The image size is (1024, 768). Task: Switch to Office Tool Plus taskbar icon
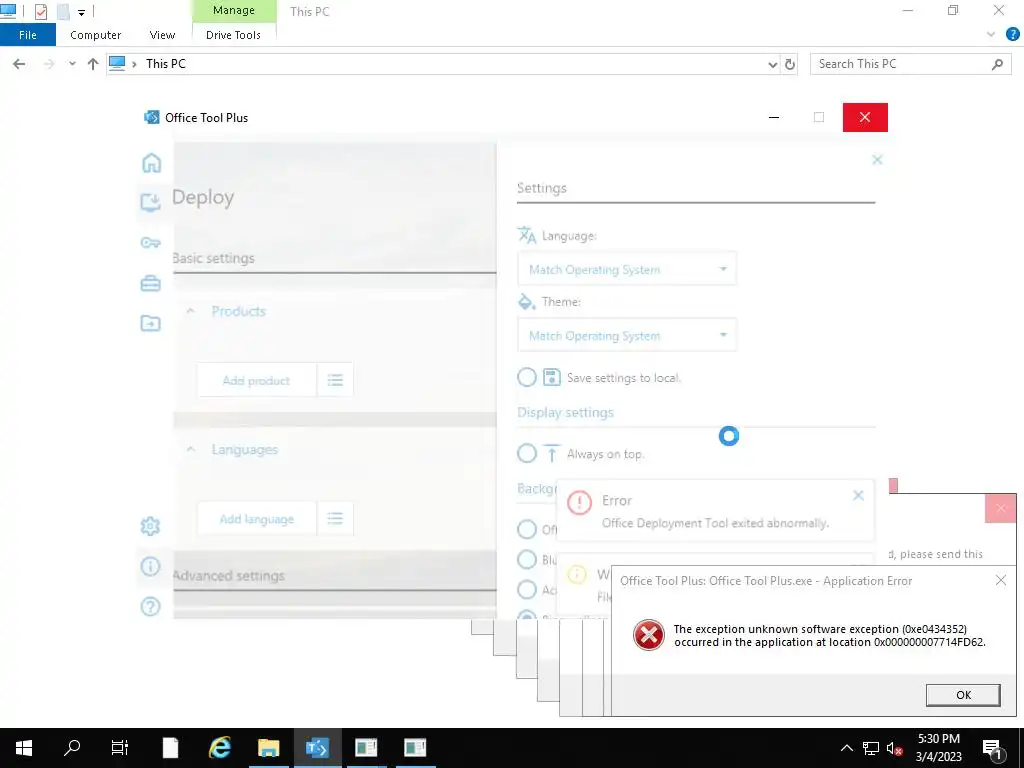(317, 748)
